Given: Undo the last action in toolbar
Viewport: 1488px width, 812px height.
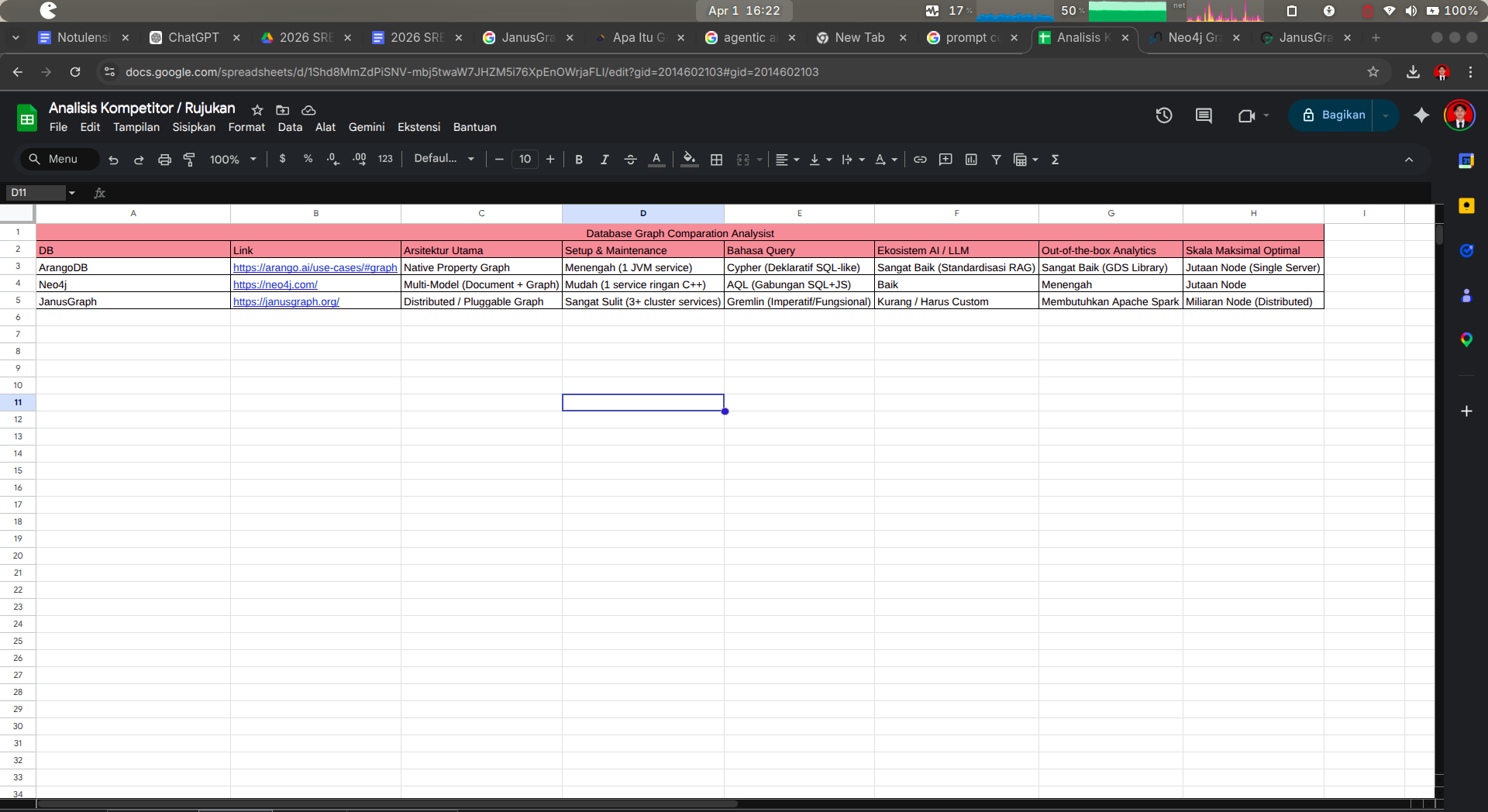Looking at the screenshot, I should pyautogui.click(x=113, y=160).
